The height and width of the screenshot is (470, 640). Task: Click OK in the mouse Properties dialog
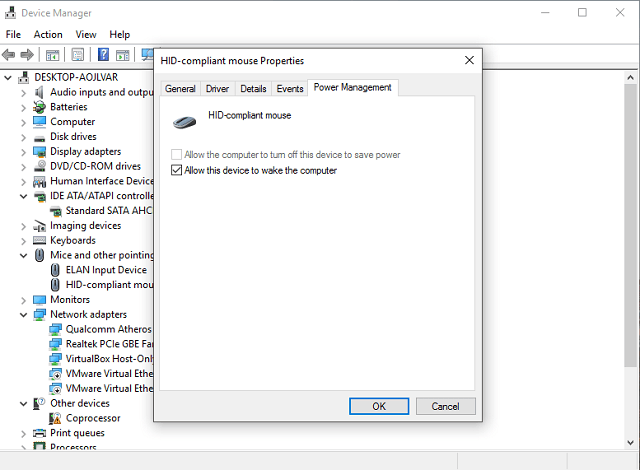pos(379,406)
